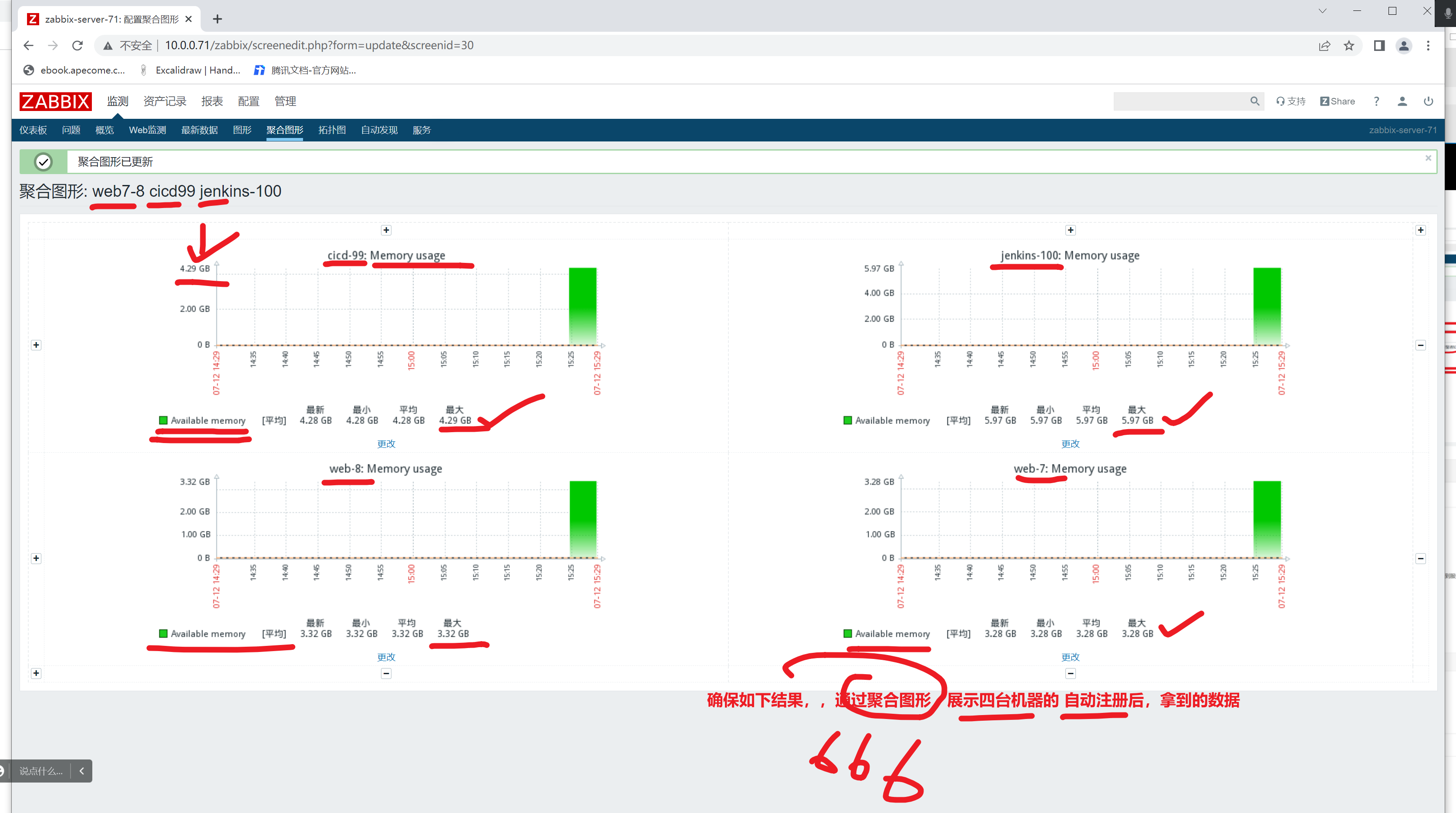Dismiss the 聚合图形已更新 message
Screen dimensions: 1456x813
coord(1428,158)
